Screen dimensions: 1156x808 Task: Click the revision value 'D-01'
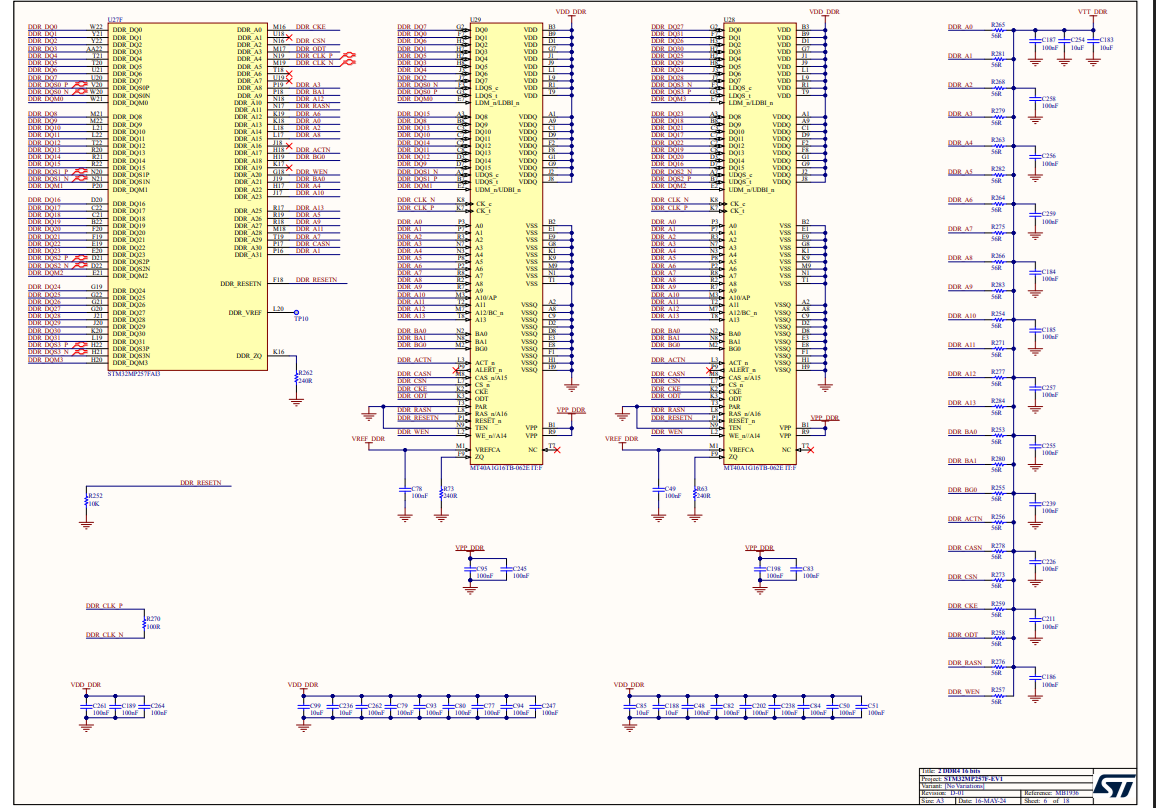click(x=957, y=793)
